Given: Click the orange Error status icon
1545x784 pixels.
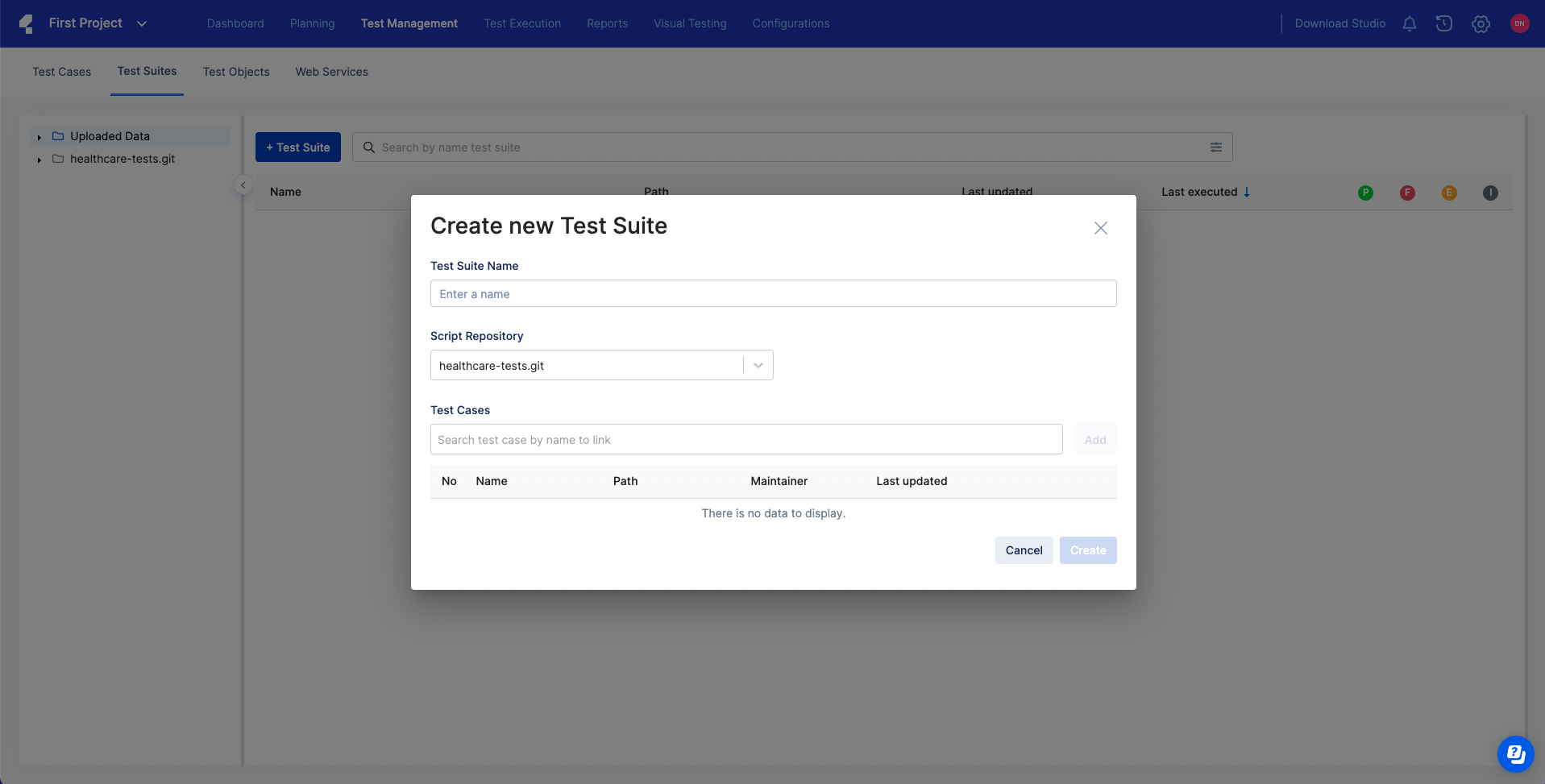Looking at the screenshot, I should pos(1449,193).
